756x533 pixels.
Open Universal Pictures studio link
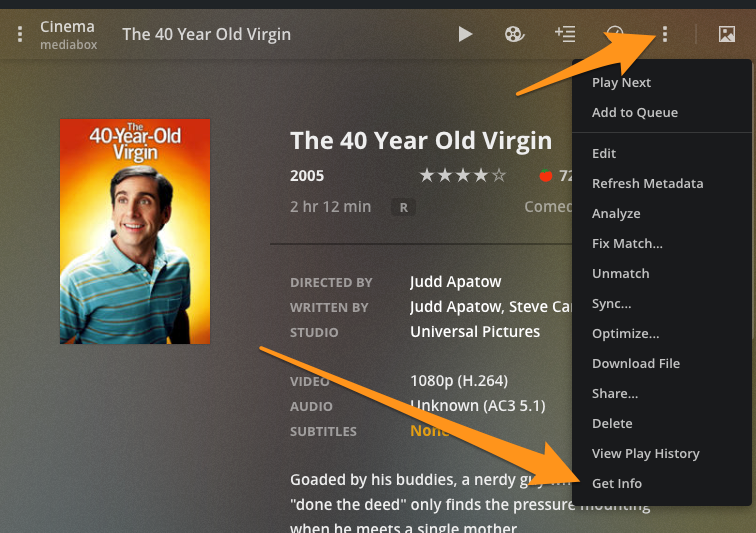[475, 332]
